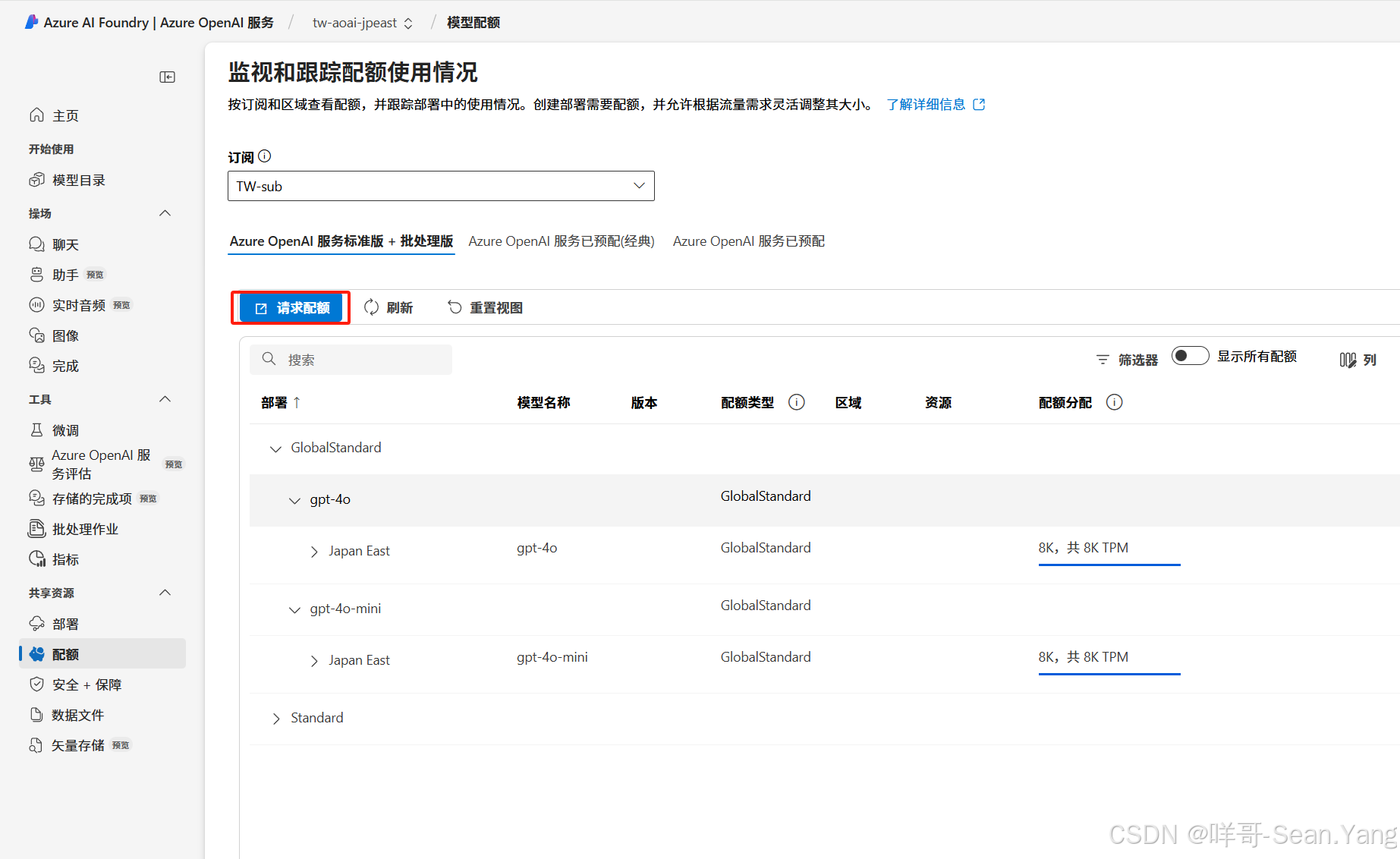
Task: Switch to Azure OpenAI 服务已预配(经典) tab
Action: click(x=562, y=241)
